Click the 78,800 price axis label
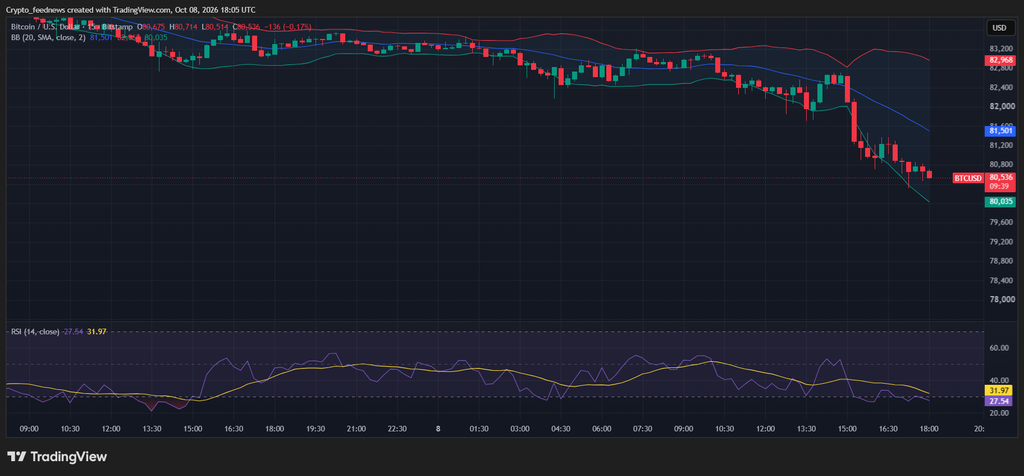The image size is (1024, 476). tap(1001, 262)
